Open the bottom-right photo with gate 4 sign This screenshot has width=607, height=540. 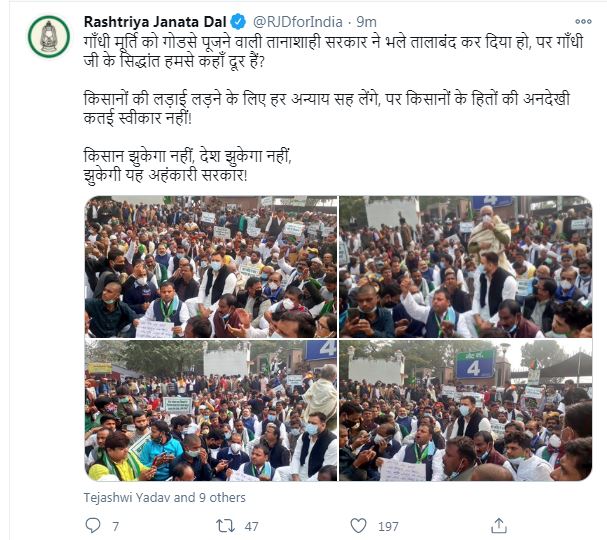466,410
